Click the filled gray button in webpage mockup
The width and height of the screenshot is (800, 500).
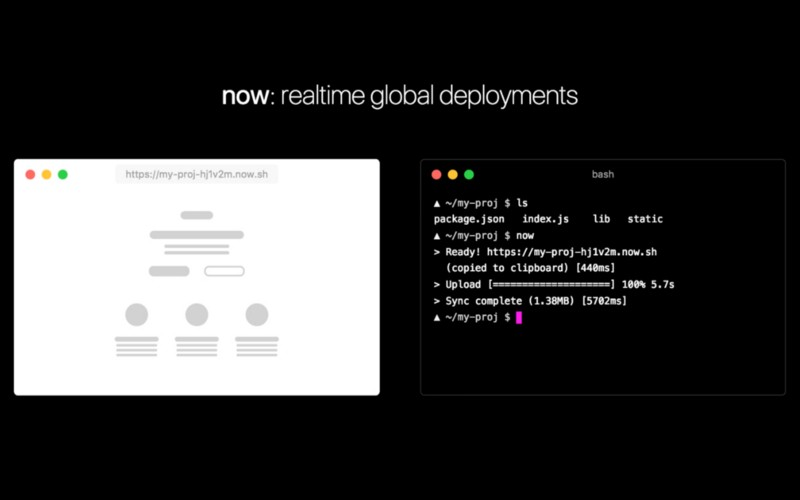(169, 271)
